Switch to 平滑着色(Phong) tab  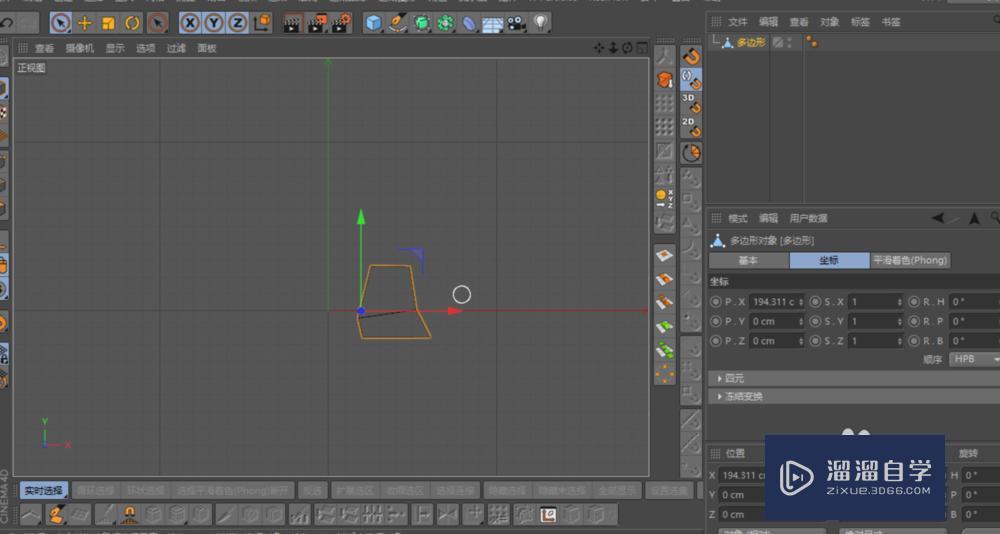tap(910, 260)
